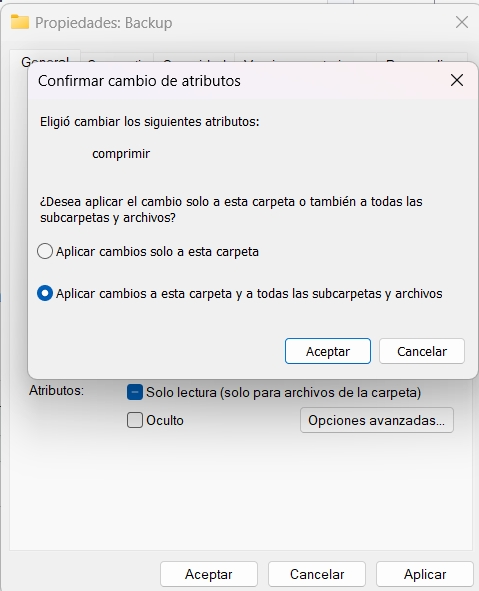Click the Propiedades: Backup title text
This screenshot has width=479, height=591.
coord(104,23)
